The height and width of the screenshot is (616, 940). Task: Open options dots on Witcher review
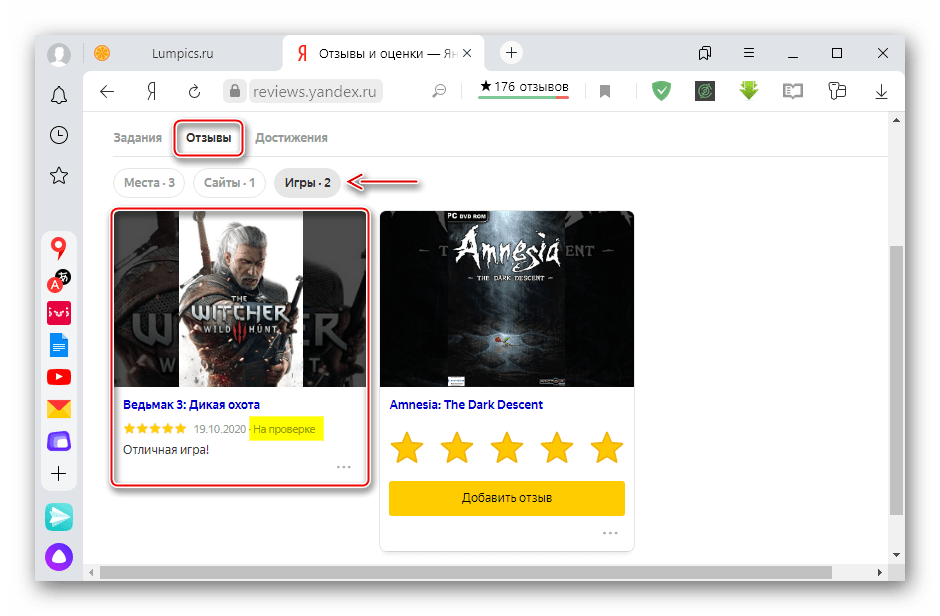coord(343,467)
